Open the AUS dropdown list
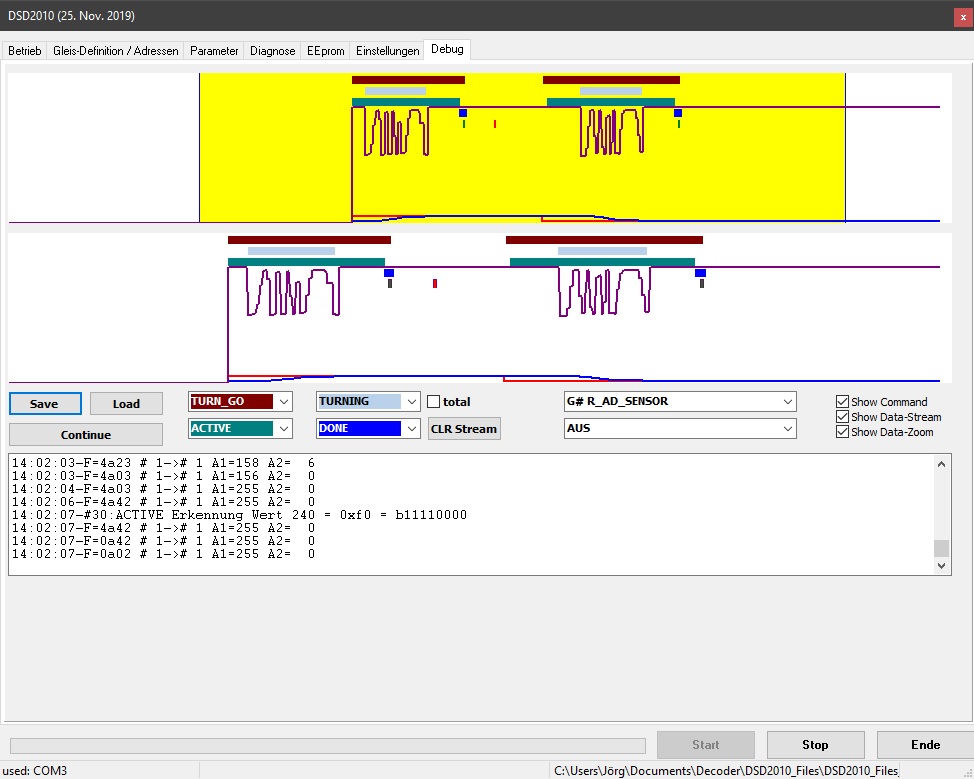Image resolution: width=974 pixels, height=779 pixels. pyautogui.click(x=787, y=429)
